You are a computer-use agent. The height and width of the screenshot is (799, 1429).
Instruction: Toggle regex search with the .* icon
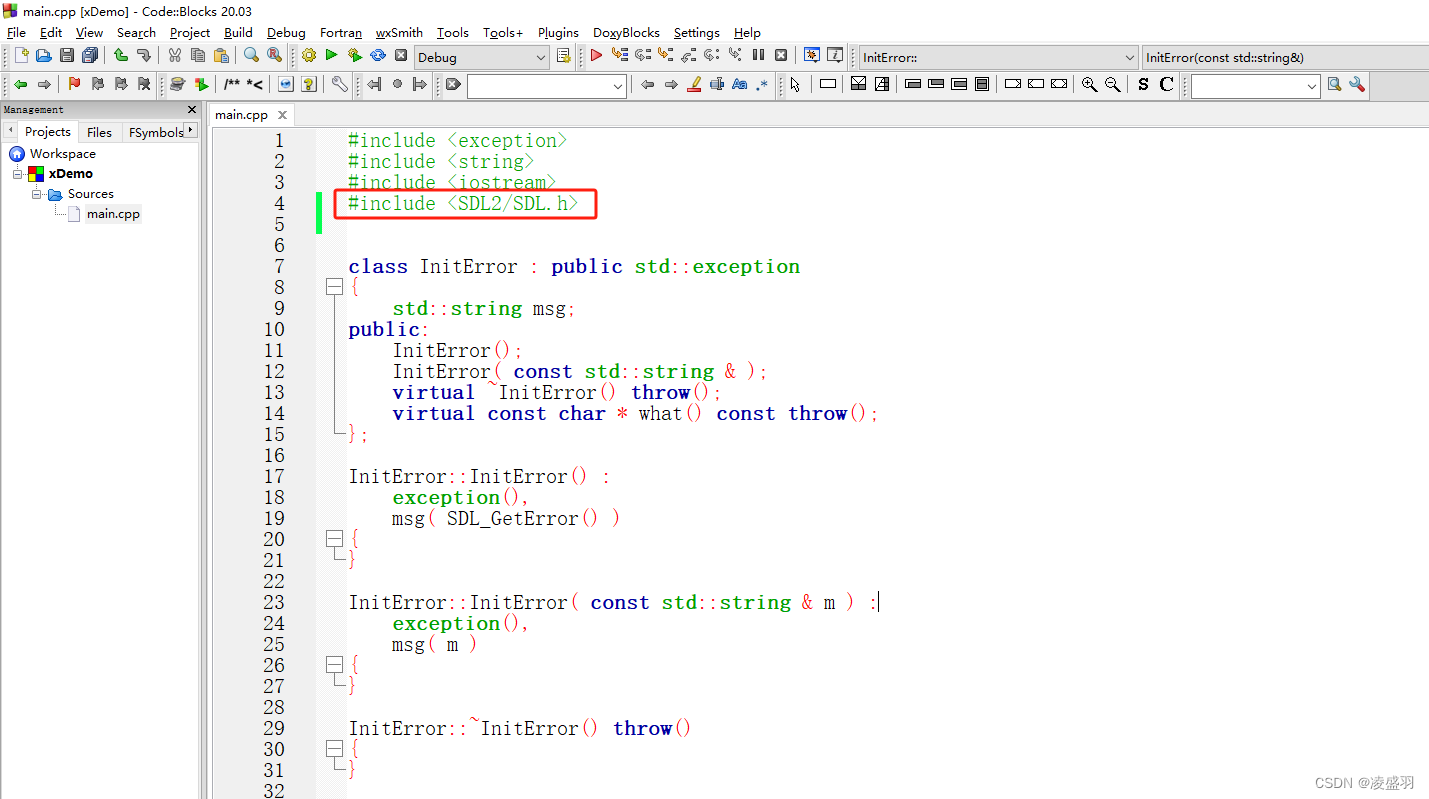[x=763, y=85]
